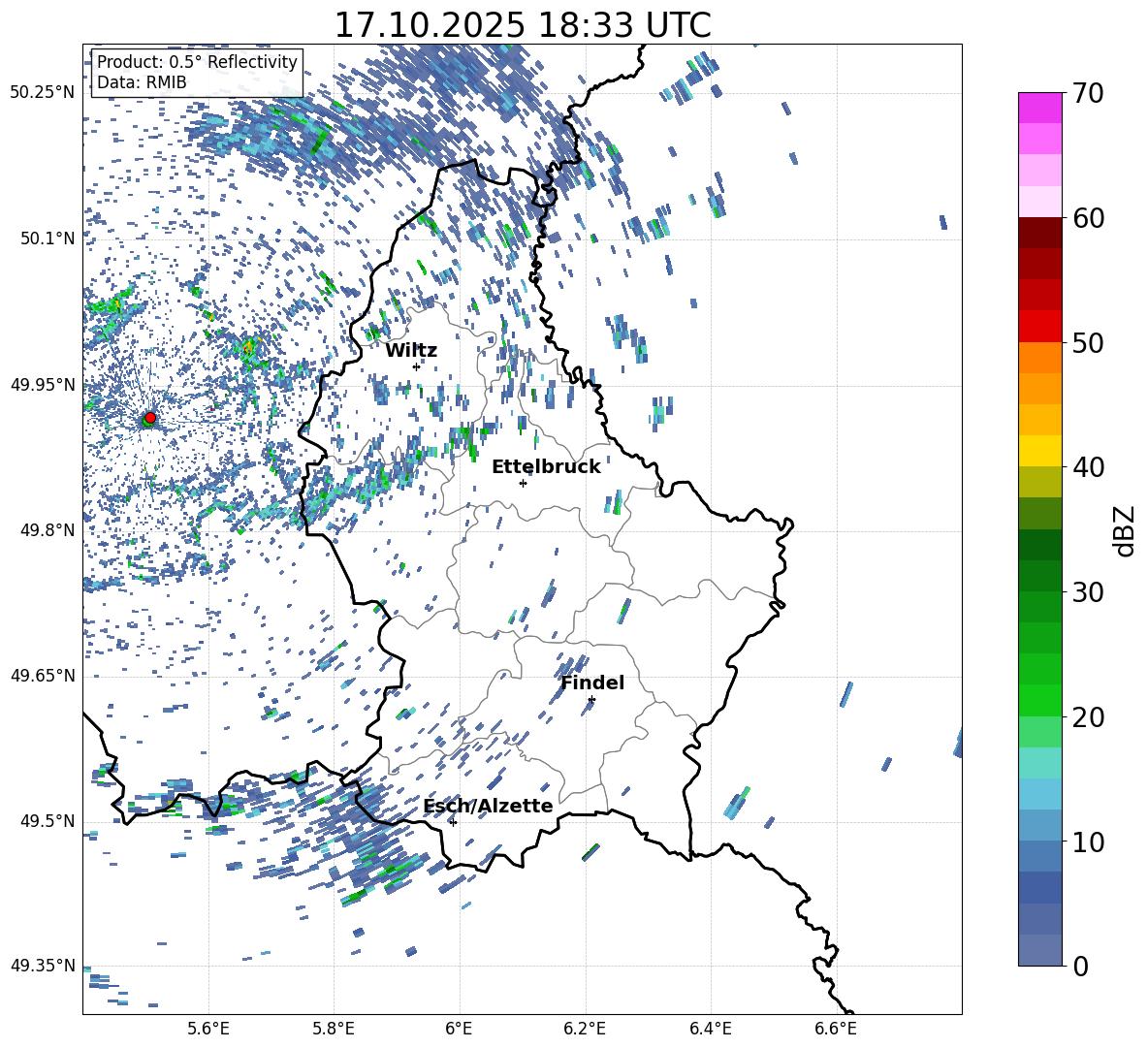Click the cross marker below Ettelbruck

click(x=523, y=483)
